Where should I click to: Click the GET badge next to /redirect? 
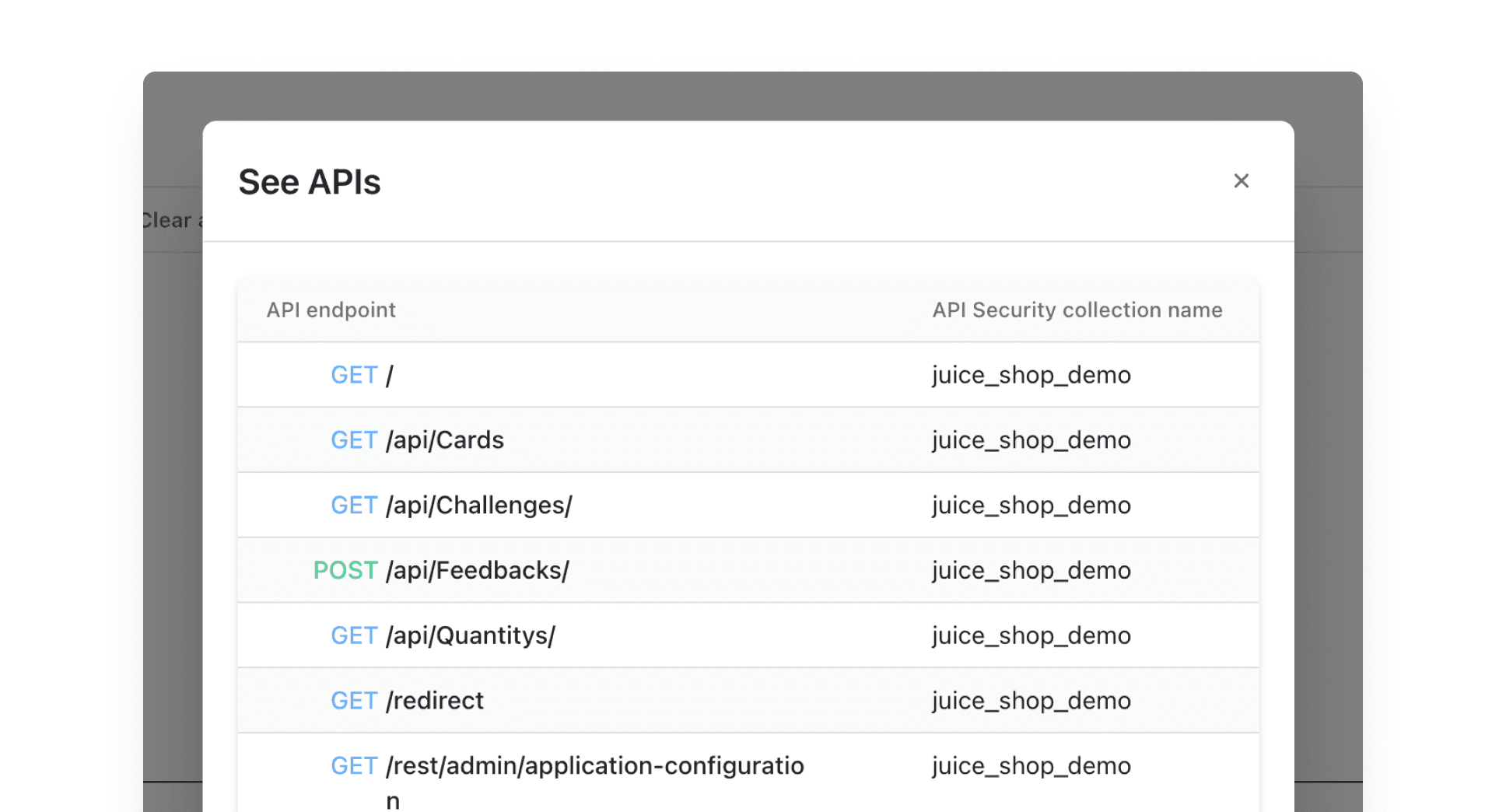pyautogui.click(x=354, y=700)
